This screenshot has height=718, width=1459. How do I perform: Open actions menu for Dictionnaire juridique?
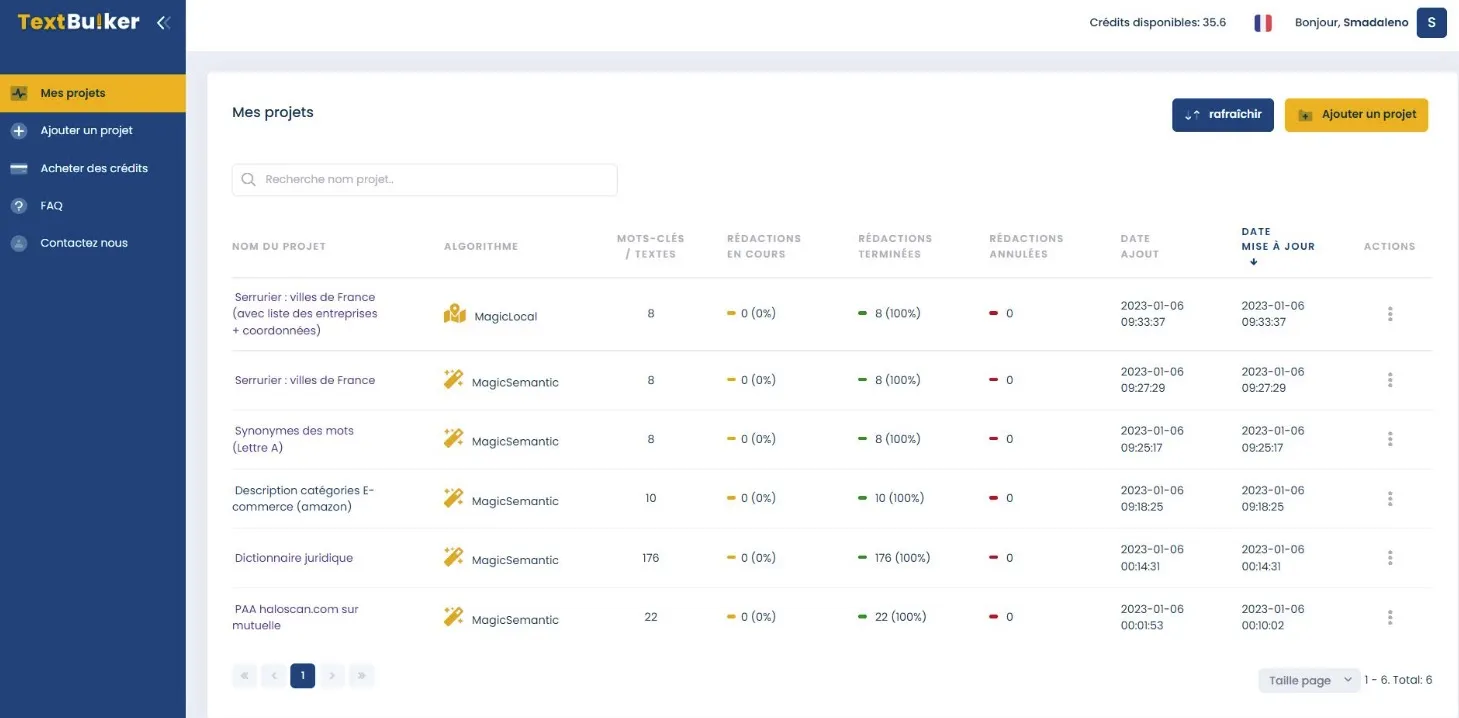[1390, 558]
